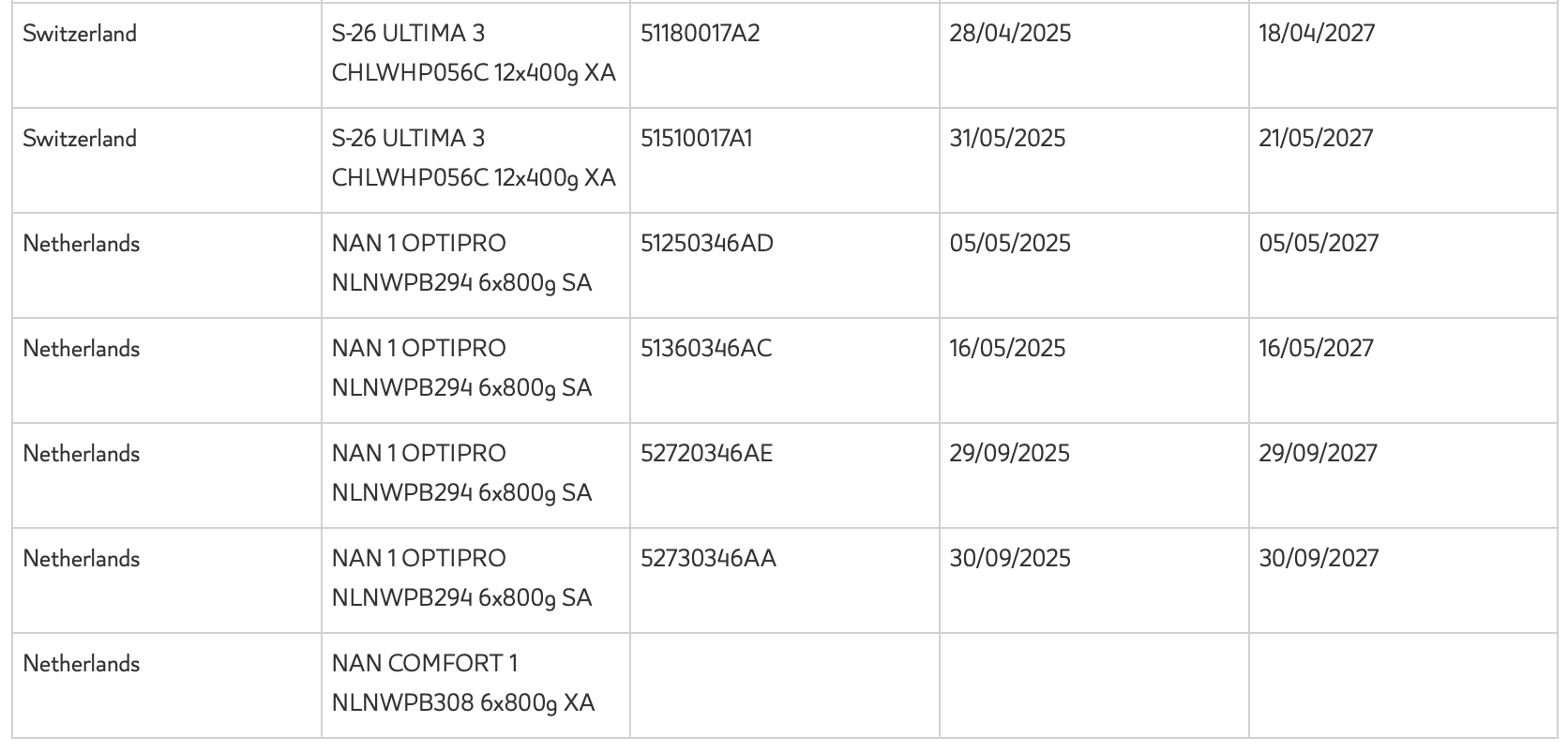This screenshot has width=1568, height=752.
Task: Click the NAN COMFORT 1 product cell
Action: pyautogui.click(x=463, y=684)
